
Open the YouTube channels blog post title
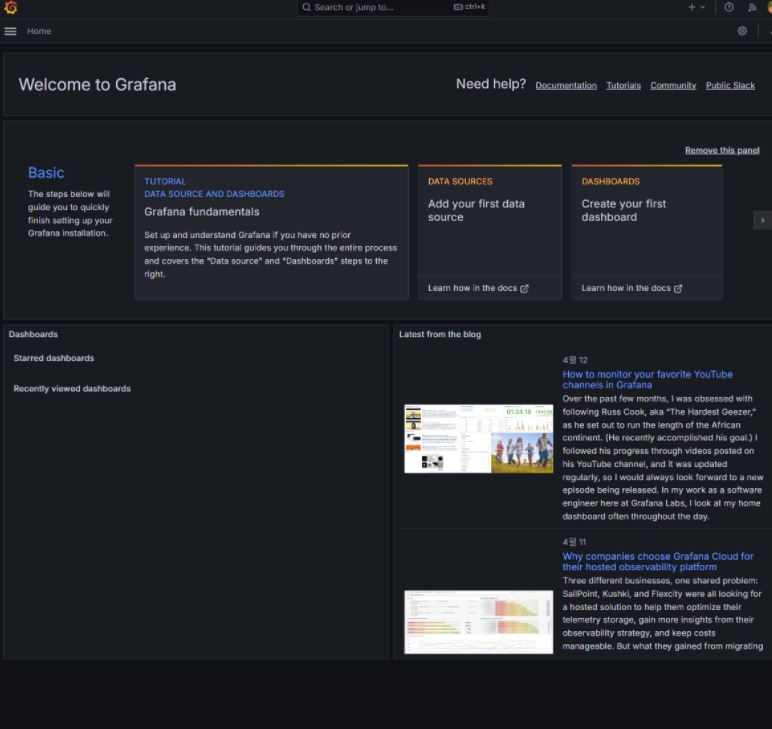pos(647,380)
